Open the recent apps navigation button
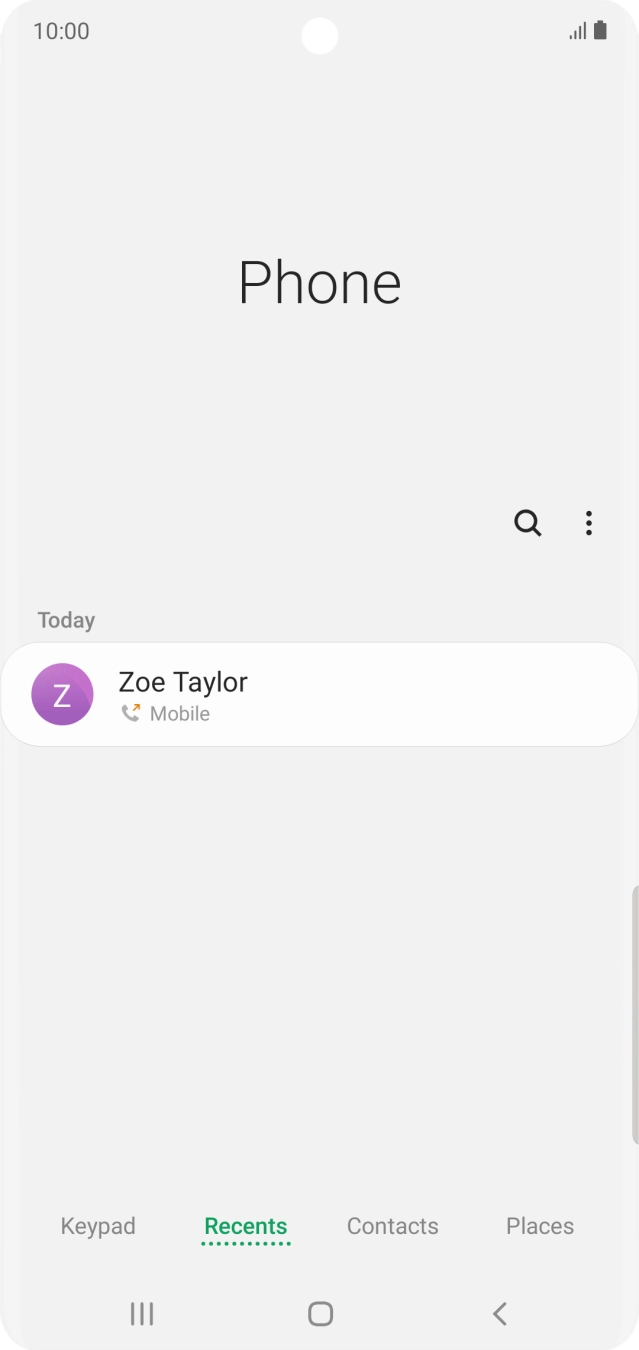Image resolution: width=639 pixels, height=1350 pixels. coord(142,1314)
